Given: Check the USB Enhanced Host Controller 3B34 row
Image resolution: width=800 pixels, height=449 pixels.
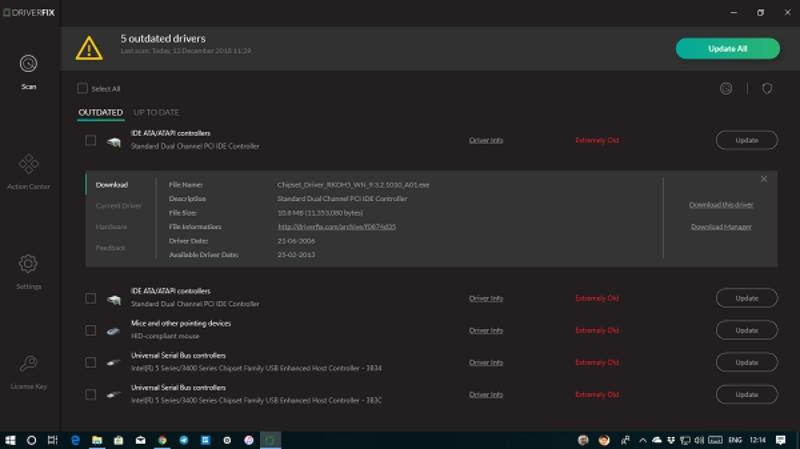Looking at the screenshot, I should (90, 362).
